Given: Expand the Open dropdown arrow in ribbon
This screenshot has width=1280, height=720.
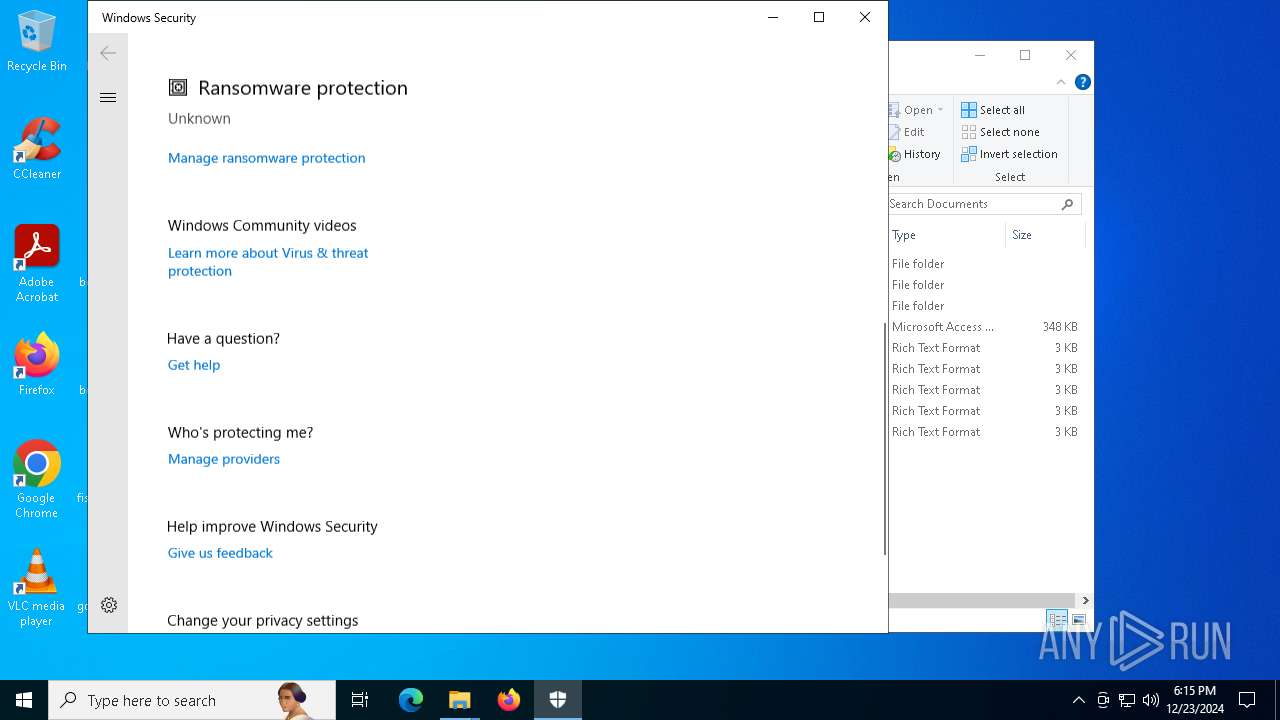Looking at the screenshot, I should 940,110.
